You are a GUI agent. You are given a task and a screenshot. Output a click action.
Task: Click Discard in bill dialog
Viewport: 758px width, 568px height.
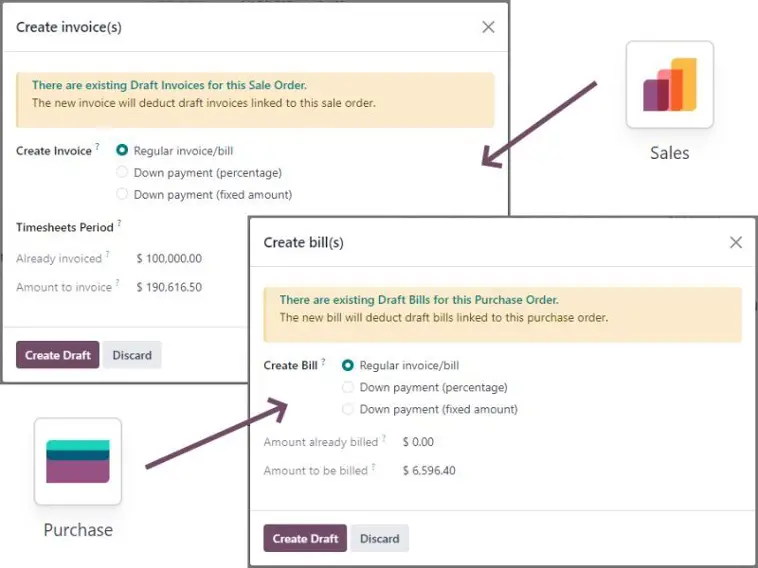379,538
